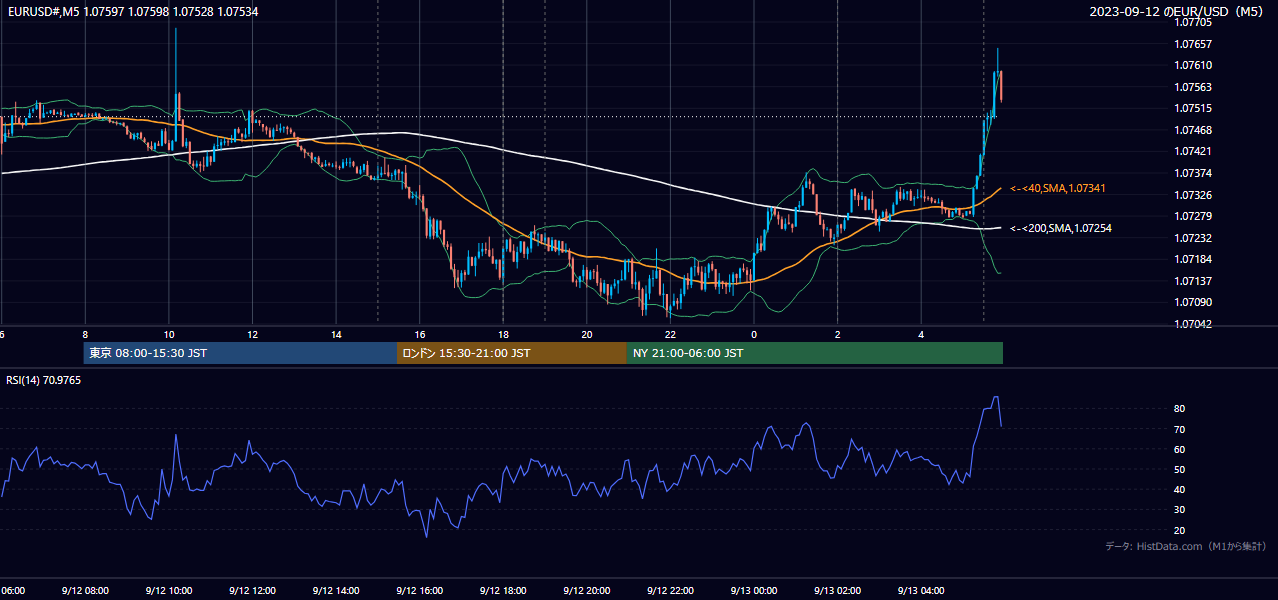Screen dimensions: 1278x600
Task: Click RSI axis level 40
Action: tap(1180, 489)
